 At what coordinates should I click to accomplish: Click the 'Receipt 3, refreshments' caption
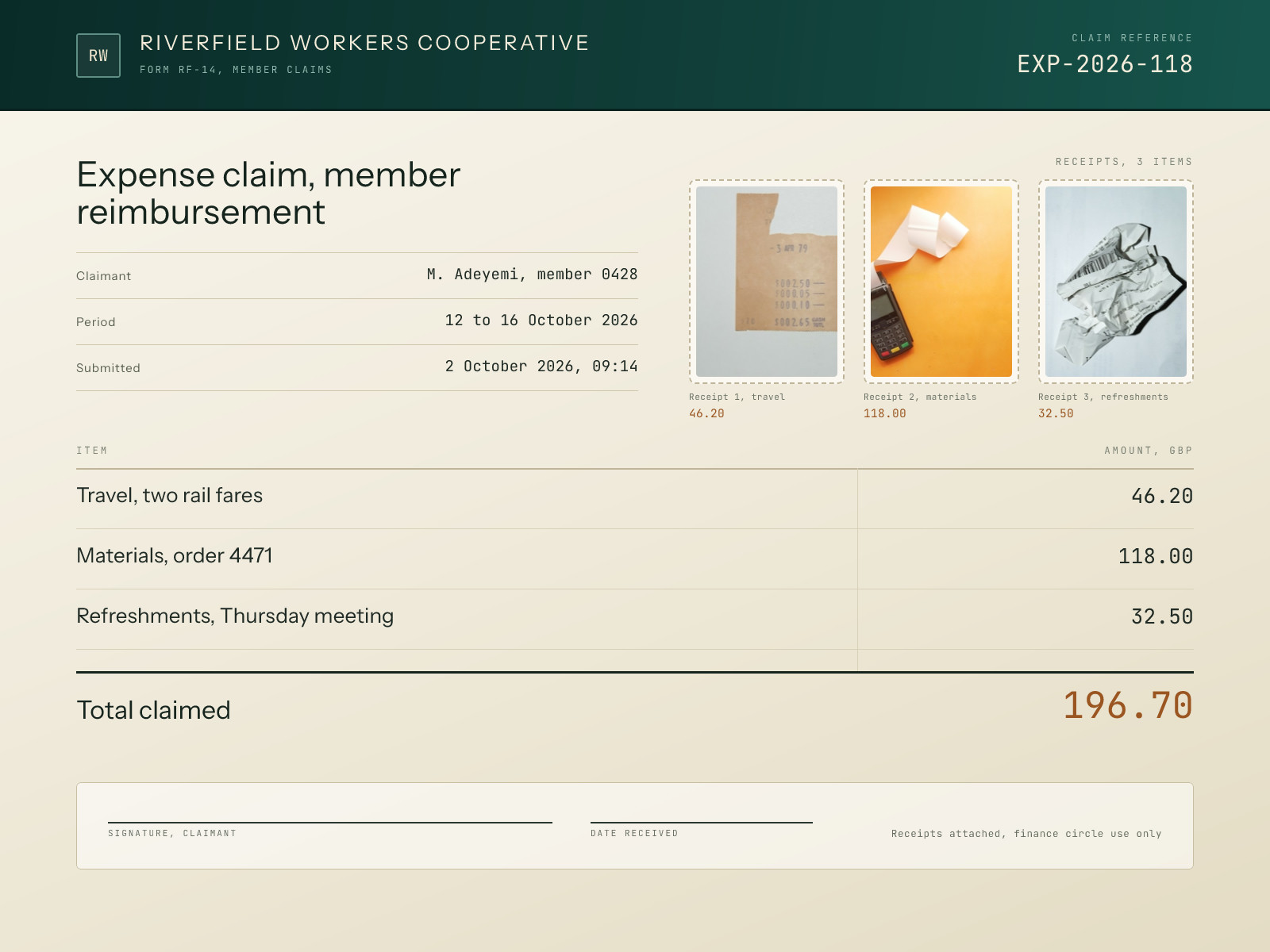pyautogui.click(x=1103, y=397)
